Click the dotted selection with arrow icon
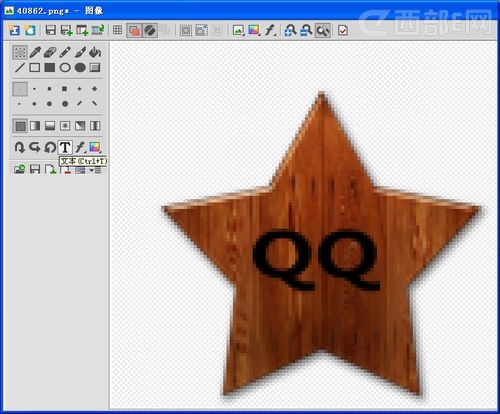500x414 pixels. coord(201,30)
